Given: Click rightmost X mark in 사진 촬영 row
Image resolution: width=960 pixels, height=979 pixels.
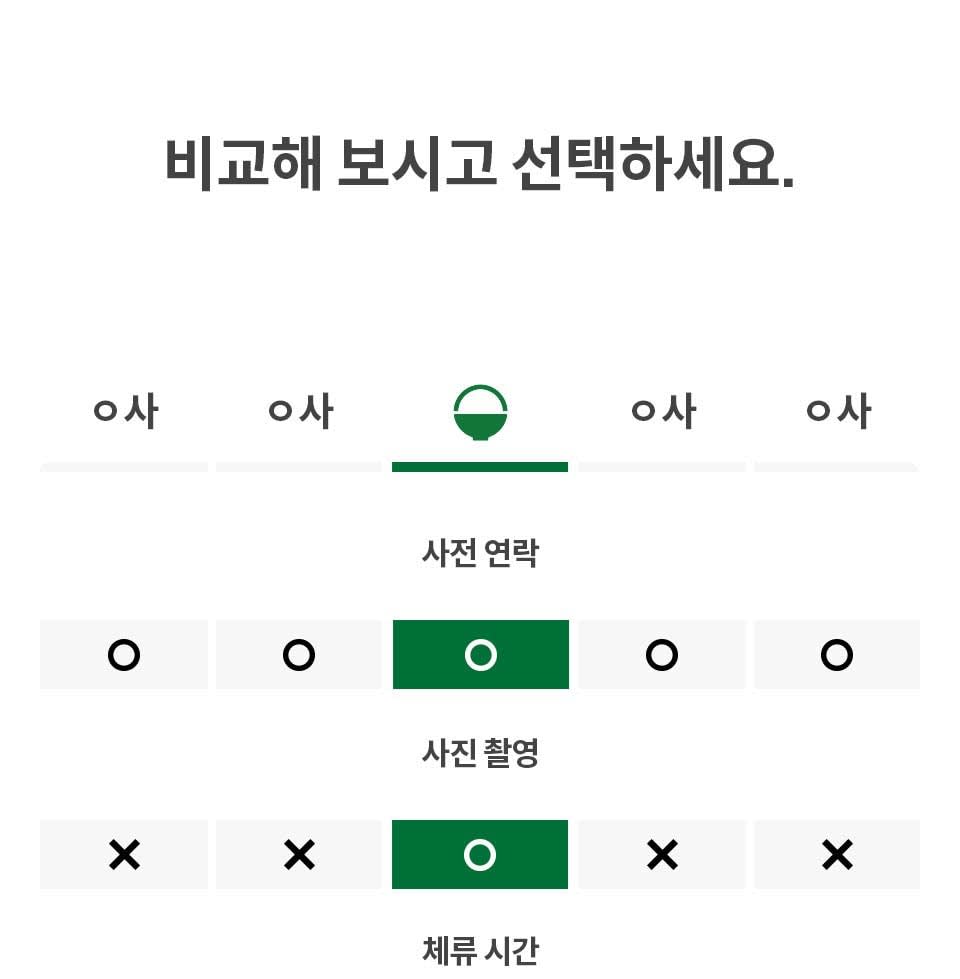Looking at the screenshot, I should point(837,855).
